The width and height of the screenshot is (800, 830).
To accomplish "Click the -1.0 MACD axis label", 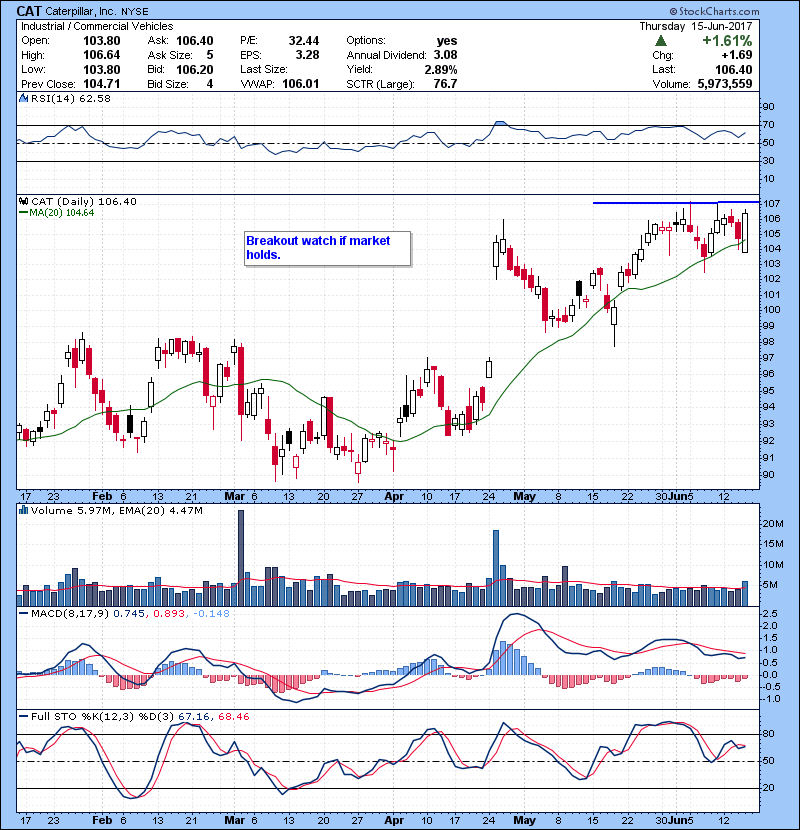I will point(769,699).
